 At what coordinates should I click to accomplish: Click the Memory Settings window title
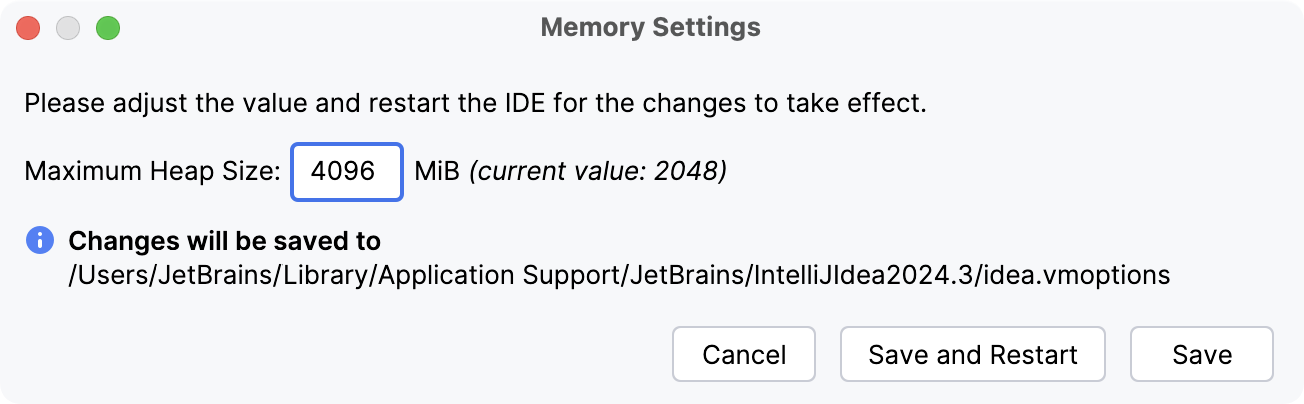click(650, 27)
